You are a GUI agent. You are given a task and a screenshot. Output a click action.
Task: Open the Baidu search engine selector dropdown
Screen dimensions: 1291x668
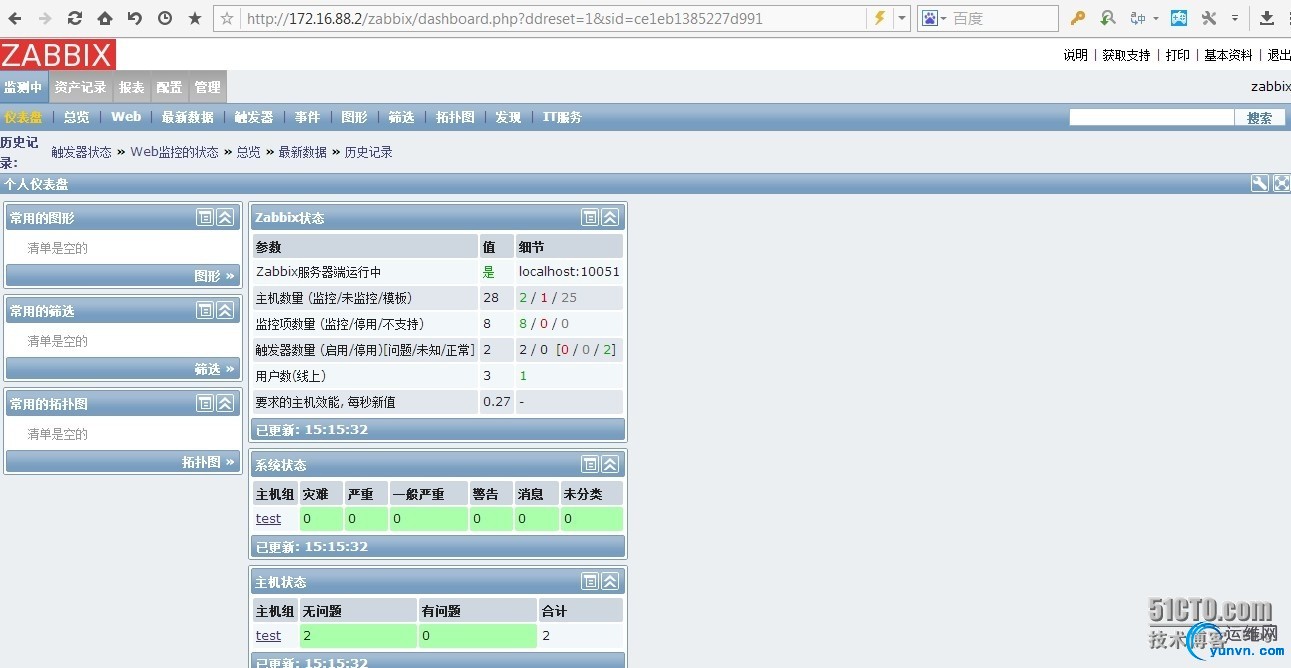[933, 19]
